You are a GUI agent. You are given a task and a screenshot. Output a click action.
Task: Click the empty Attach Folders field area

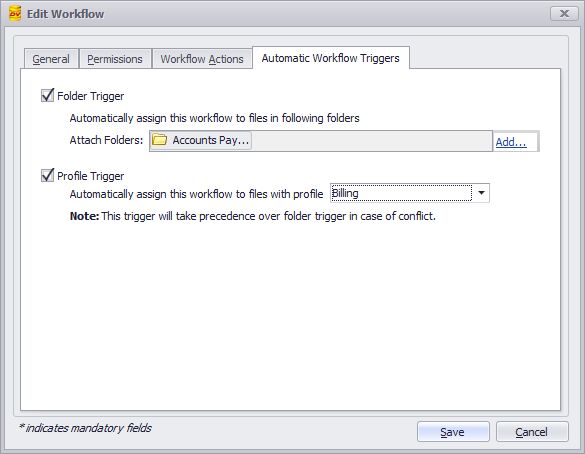point(371,141)
